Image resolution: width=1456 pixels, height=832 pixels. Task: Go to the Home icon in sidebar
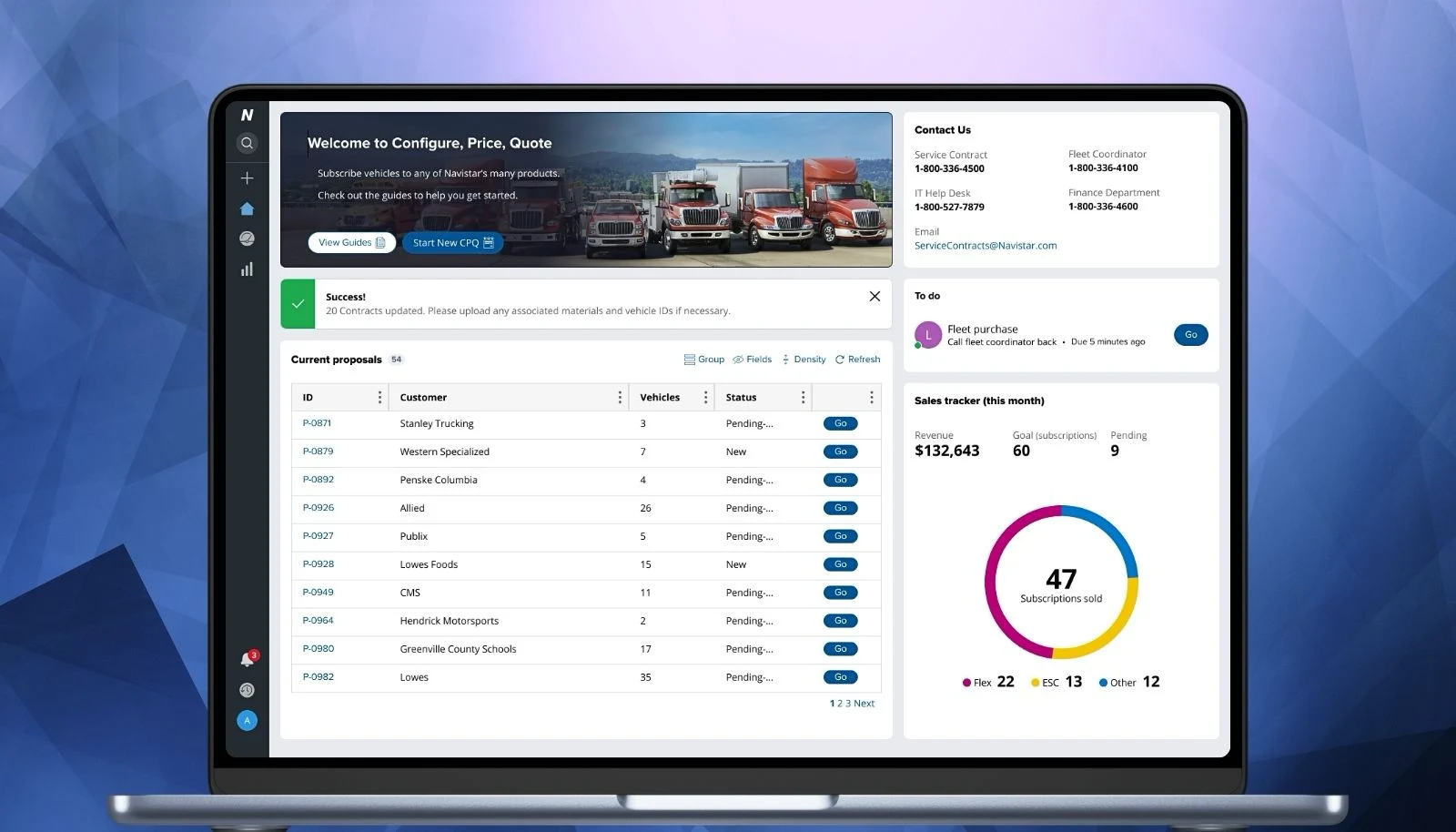pos(247,208)
